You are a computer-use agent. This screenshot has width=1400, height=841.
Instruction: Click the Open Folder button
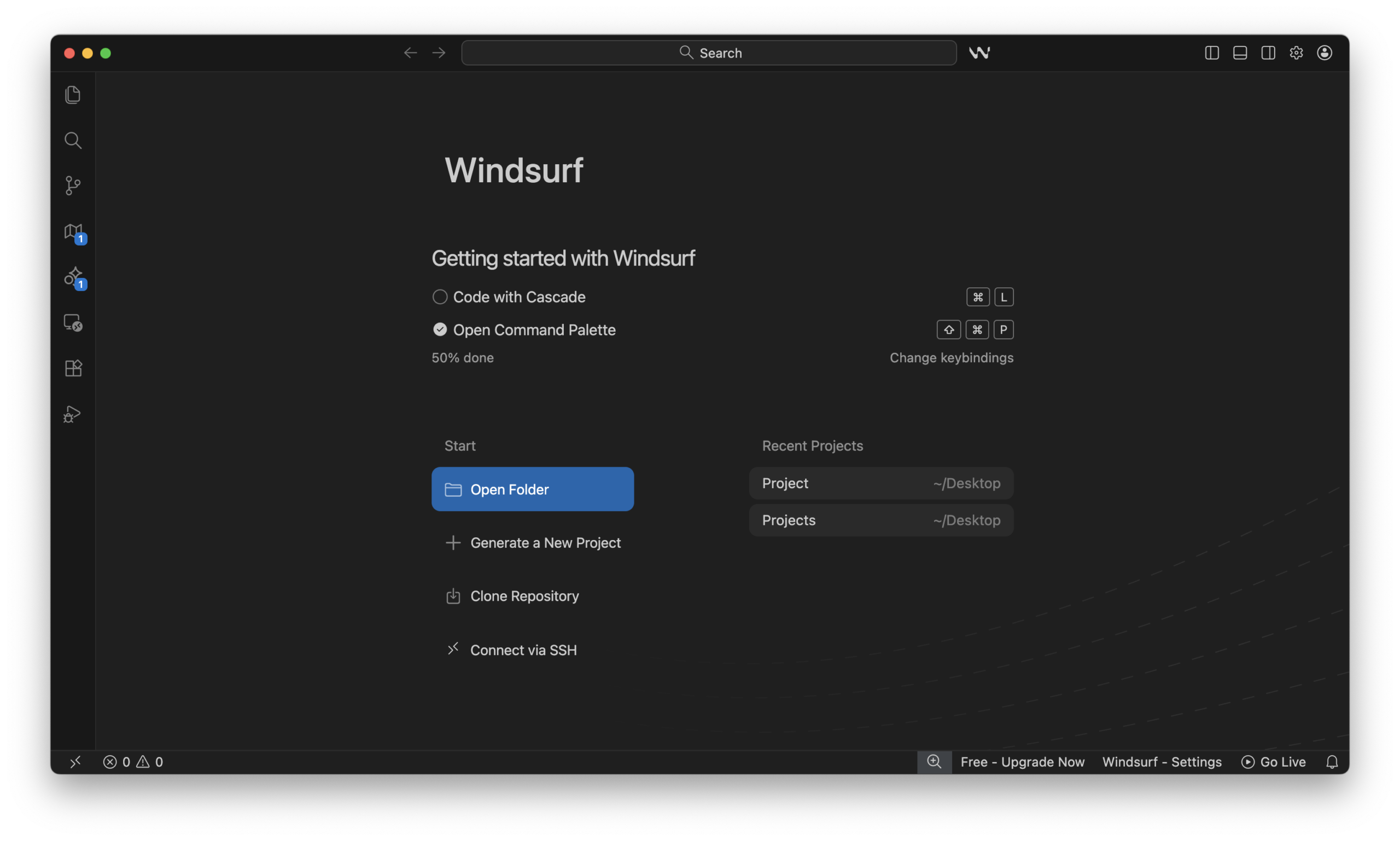pos(531,489)
